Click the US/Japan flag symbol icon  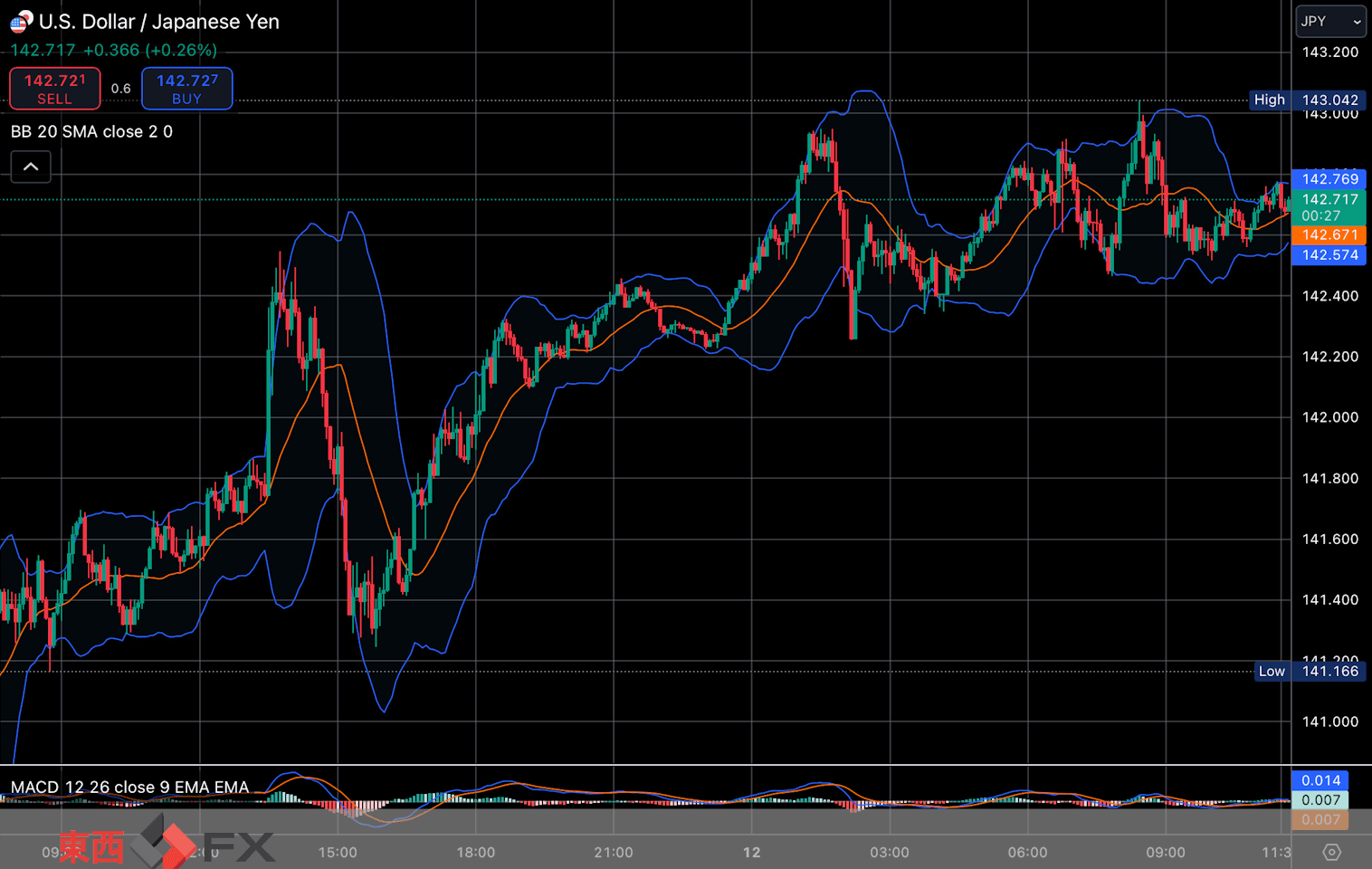(x=21, y=22)
